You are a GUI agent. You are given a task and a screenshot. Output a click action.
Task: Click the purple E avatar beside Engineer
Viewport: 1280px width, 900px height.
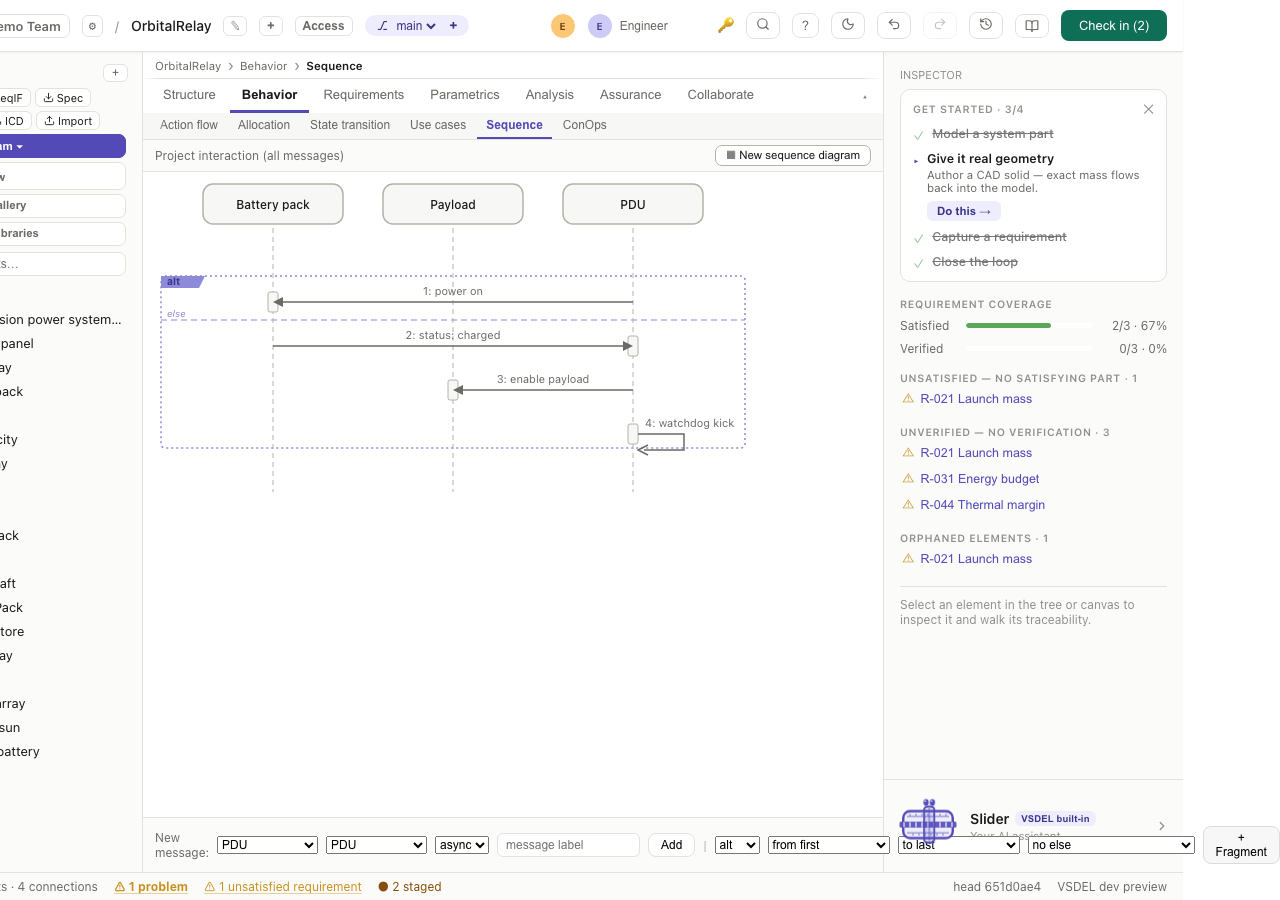600,26
